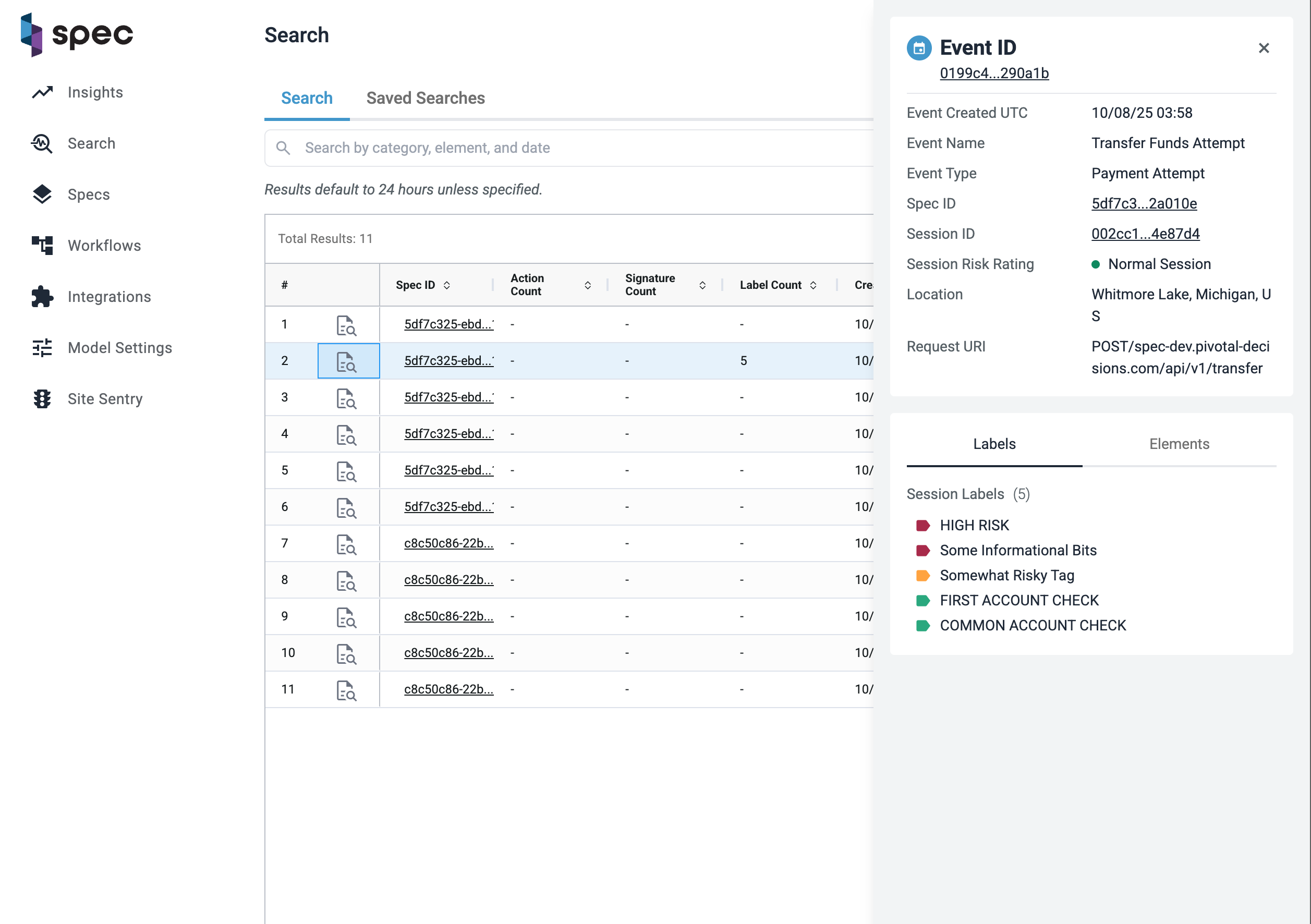Open the Workflows sidebar icon
Image resolution: width=1311 pixels, height=924 pixels.
pyautogui.click(x=42, y=246)
